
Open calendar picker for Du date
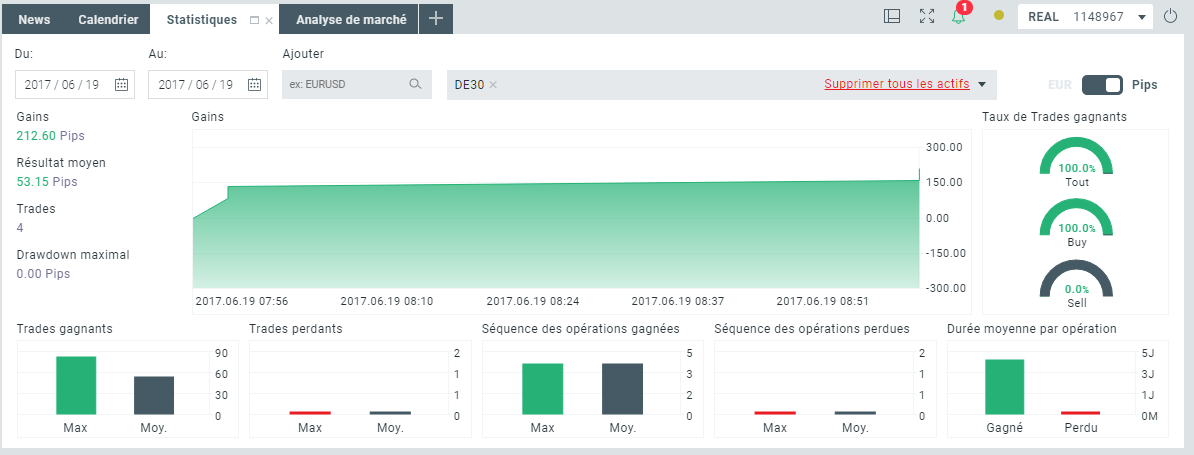tap(121, 84)
